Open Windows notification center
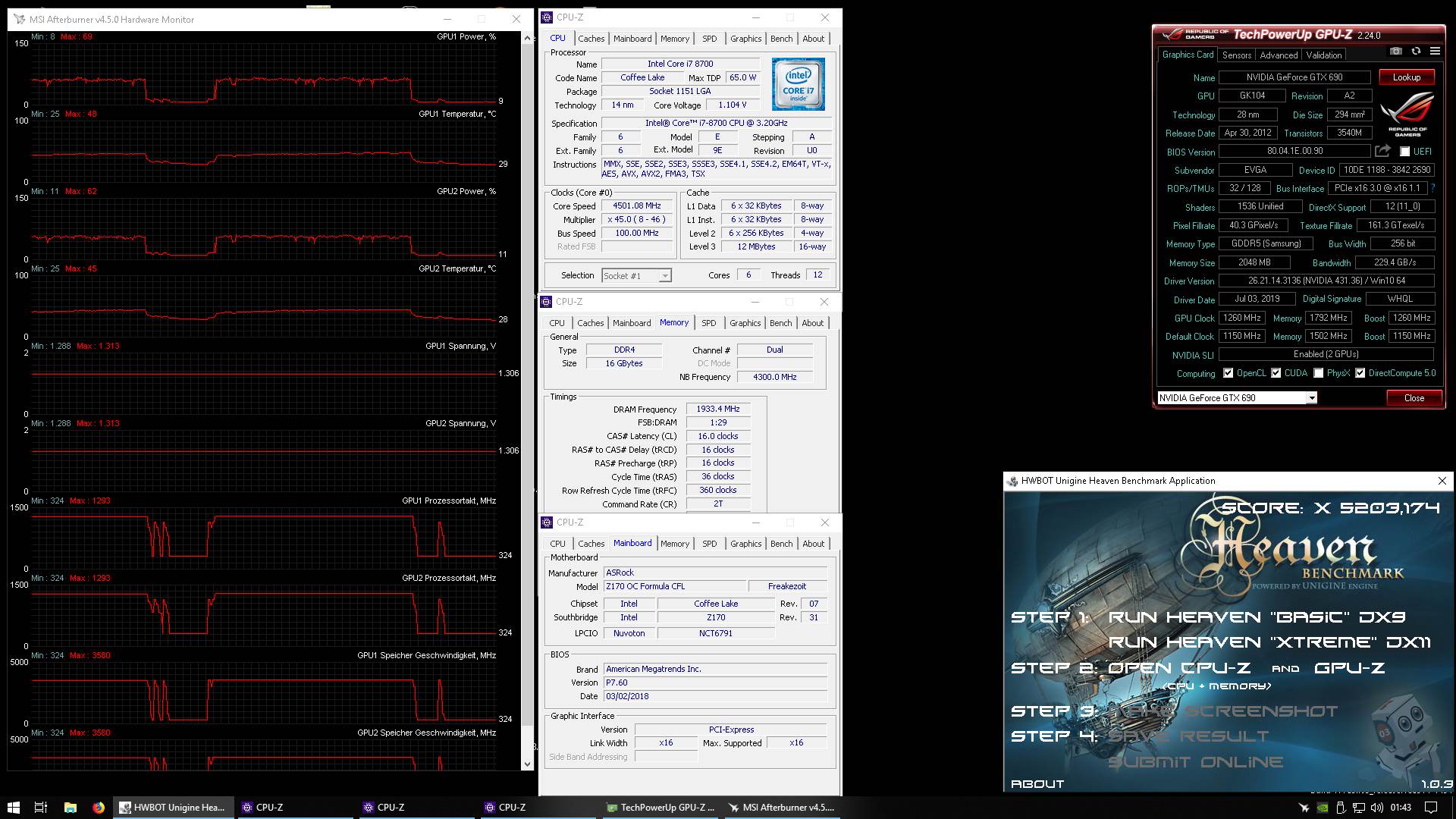The height and width of the screenshot is (819, 1456). coord(1430,808)
